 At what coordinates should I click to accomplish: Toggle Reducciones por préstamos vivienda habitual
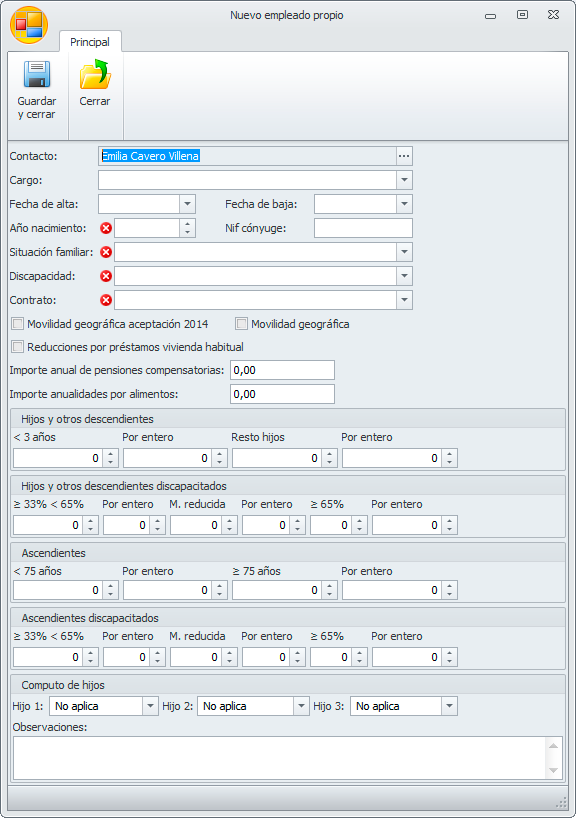tap(18, 347)
